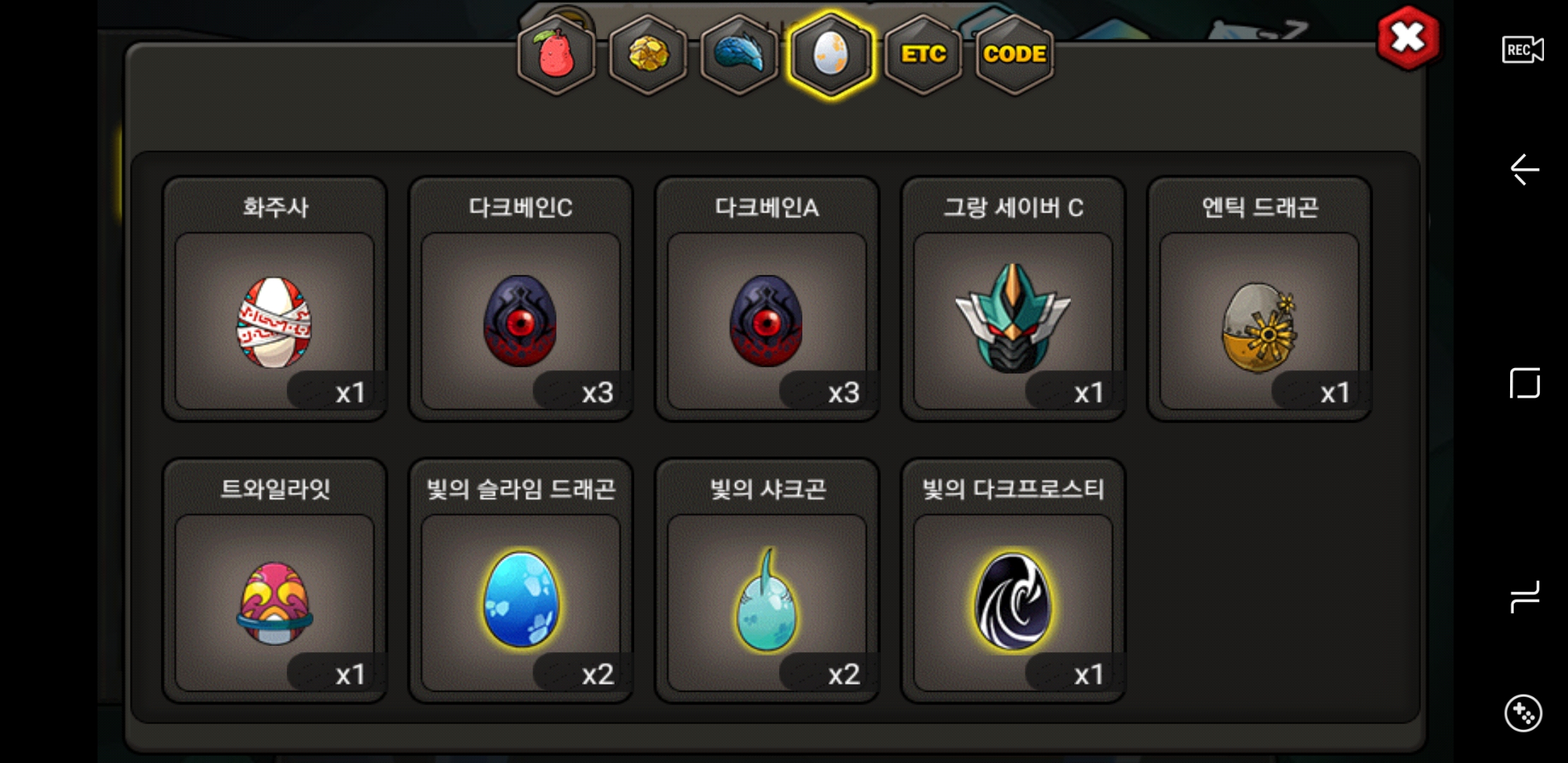Select the 그랑 세이버 C helmet item

[1013, 299]
